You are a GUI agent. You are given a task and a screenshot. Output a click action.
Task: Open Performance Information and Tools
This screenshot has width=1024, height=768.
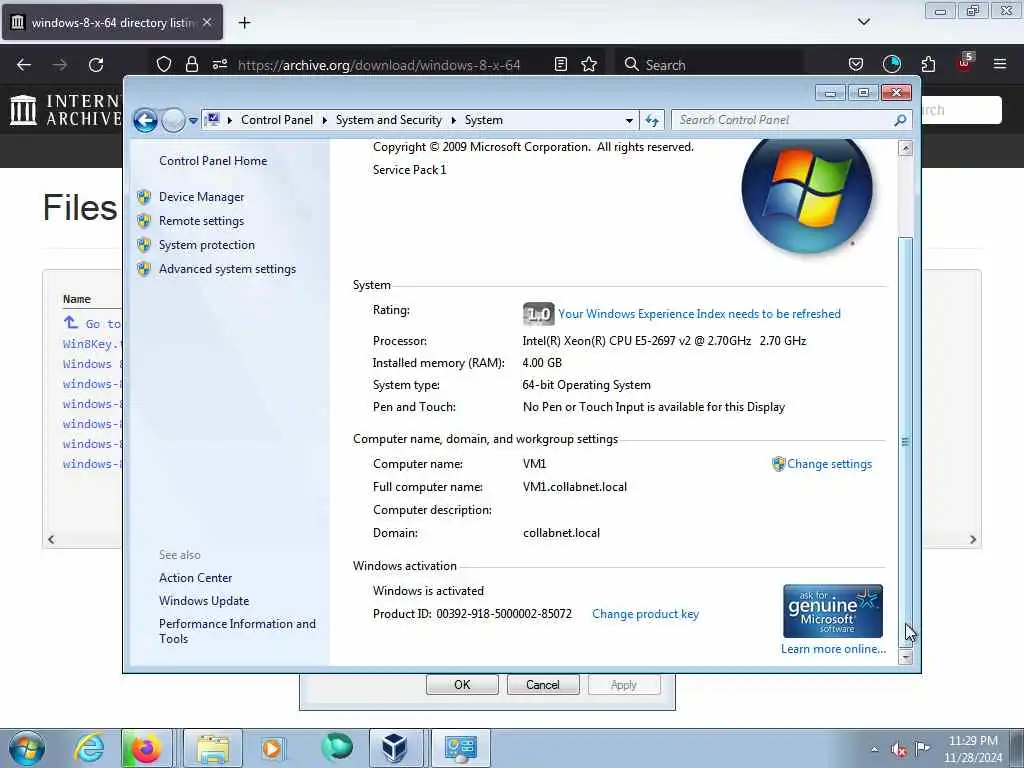[x=237, y=631]
